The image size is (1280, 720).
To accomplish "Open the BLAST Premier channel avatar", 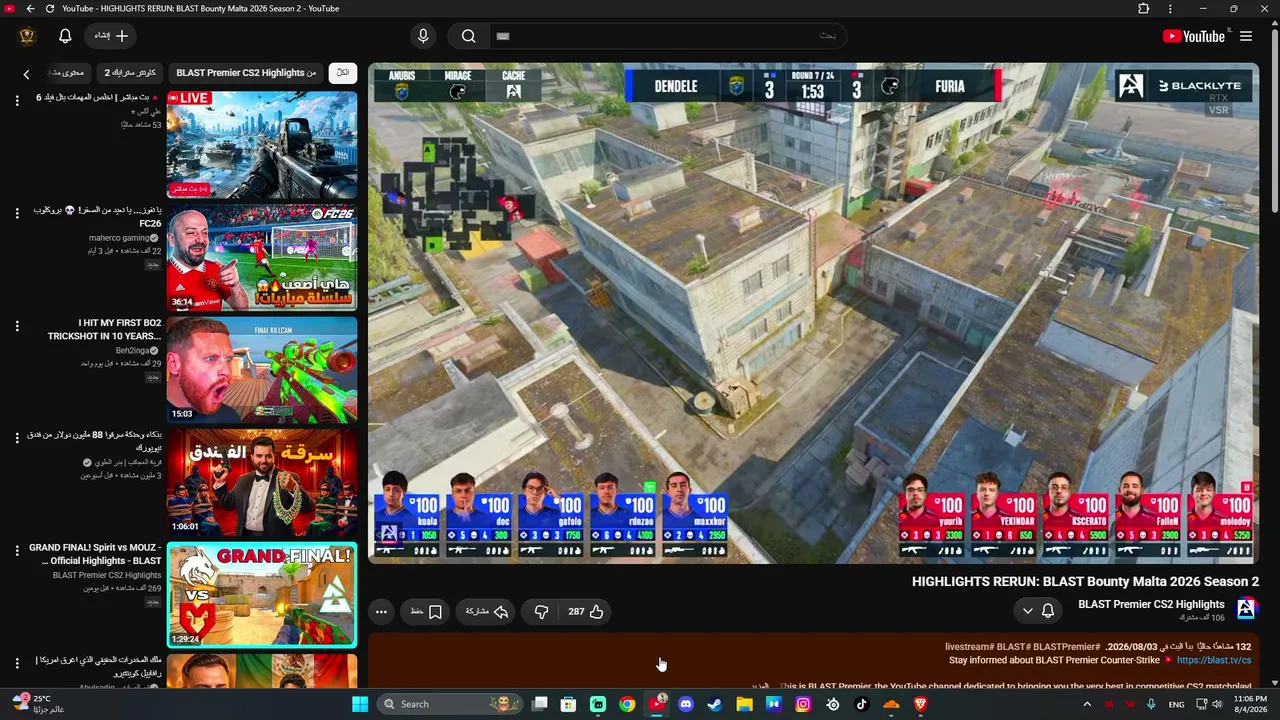I will [1246, 608].
